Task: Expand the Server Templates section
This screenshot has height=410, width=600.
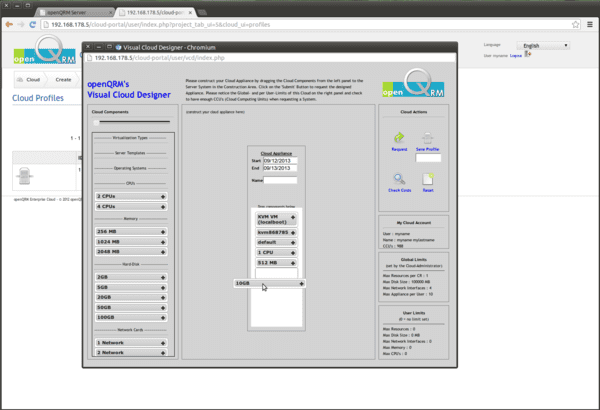Action: point(130,153)
